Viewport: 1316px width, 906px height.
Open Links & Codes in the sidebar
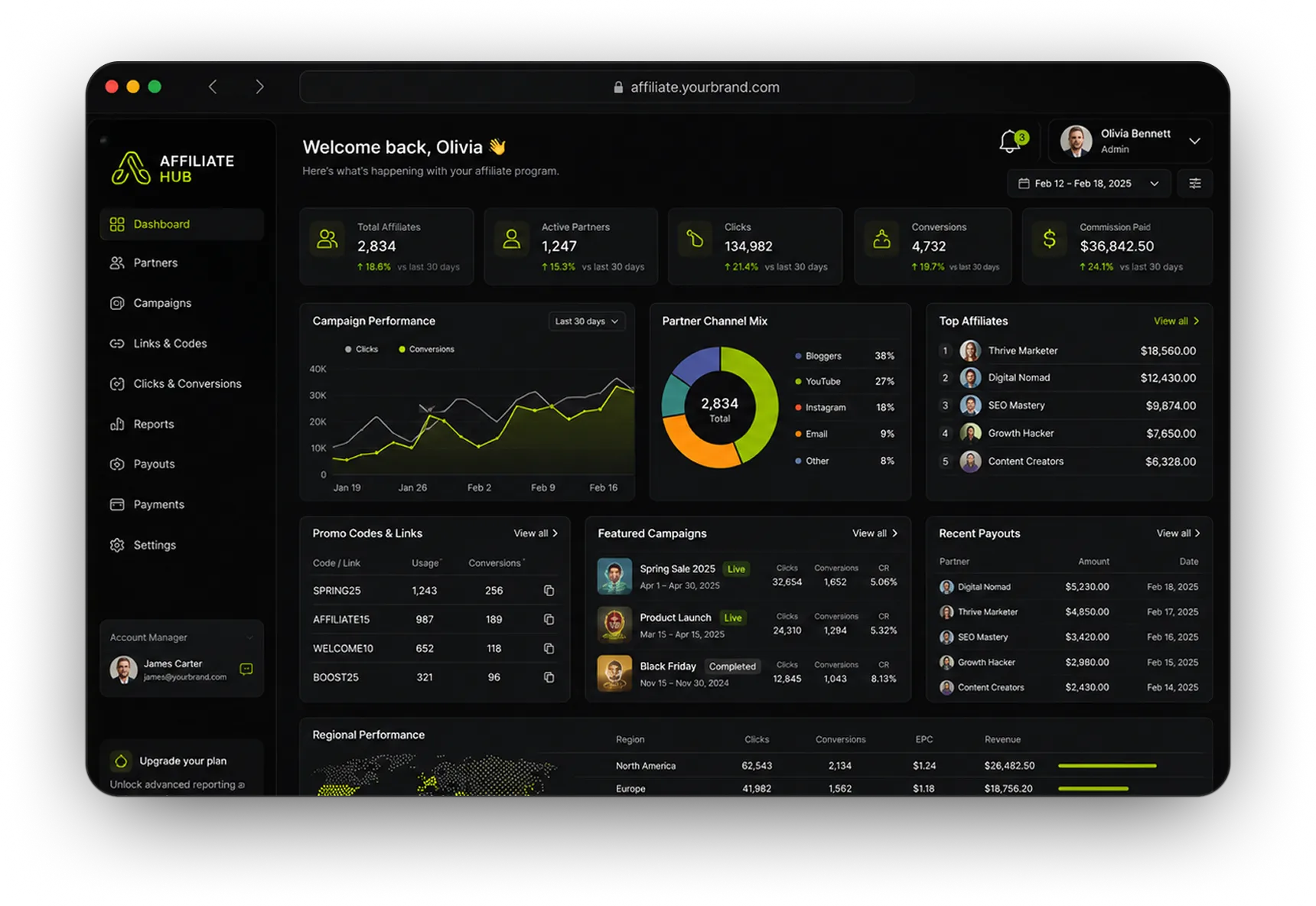(x=181, y=344)
